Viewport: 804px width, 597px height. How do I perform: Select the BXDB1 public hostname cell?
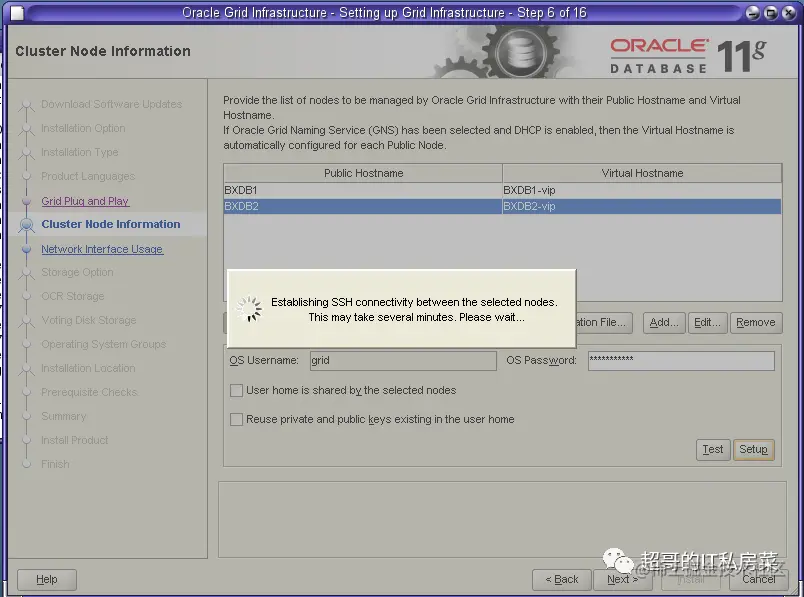tap(363, 190)
